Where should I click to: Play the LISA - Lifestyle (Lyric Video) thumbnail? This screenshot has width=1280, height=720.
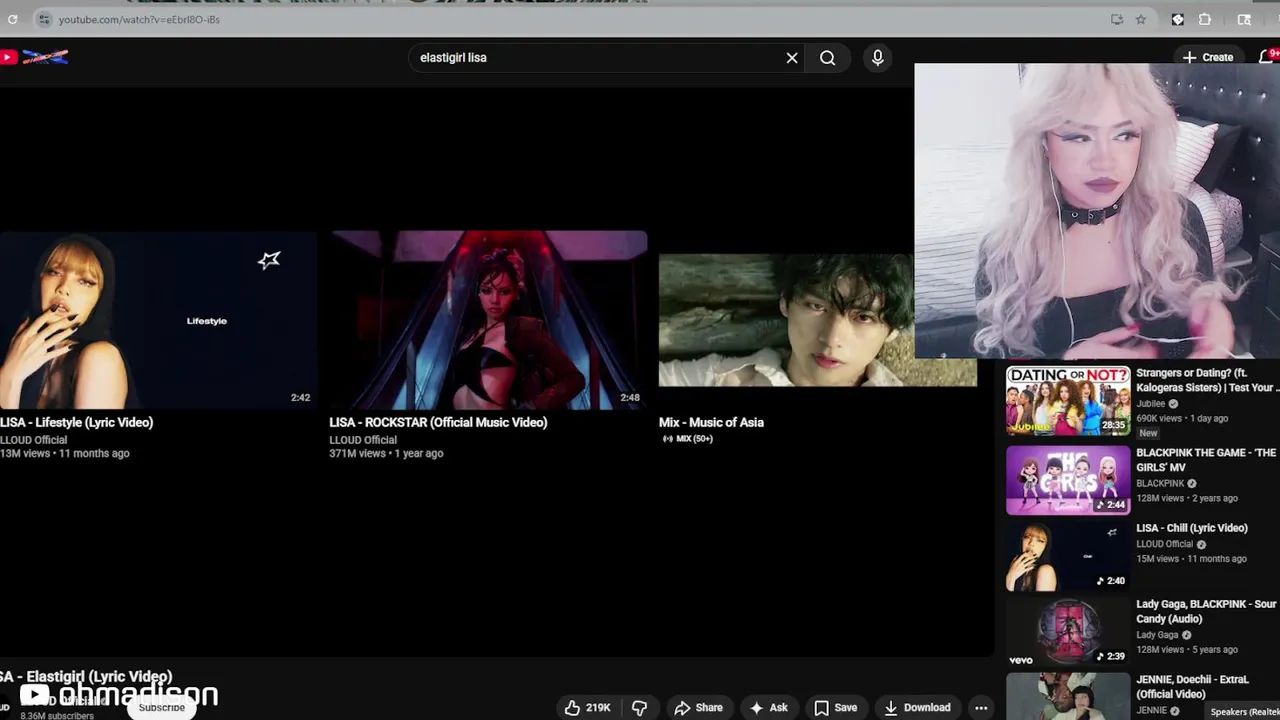click(x=158, y=320)
